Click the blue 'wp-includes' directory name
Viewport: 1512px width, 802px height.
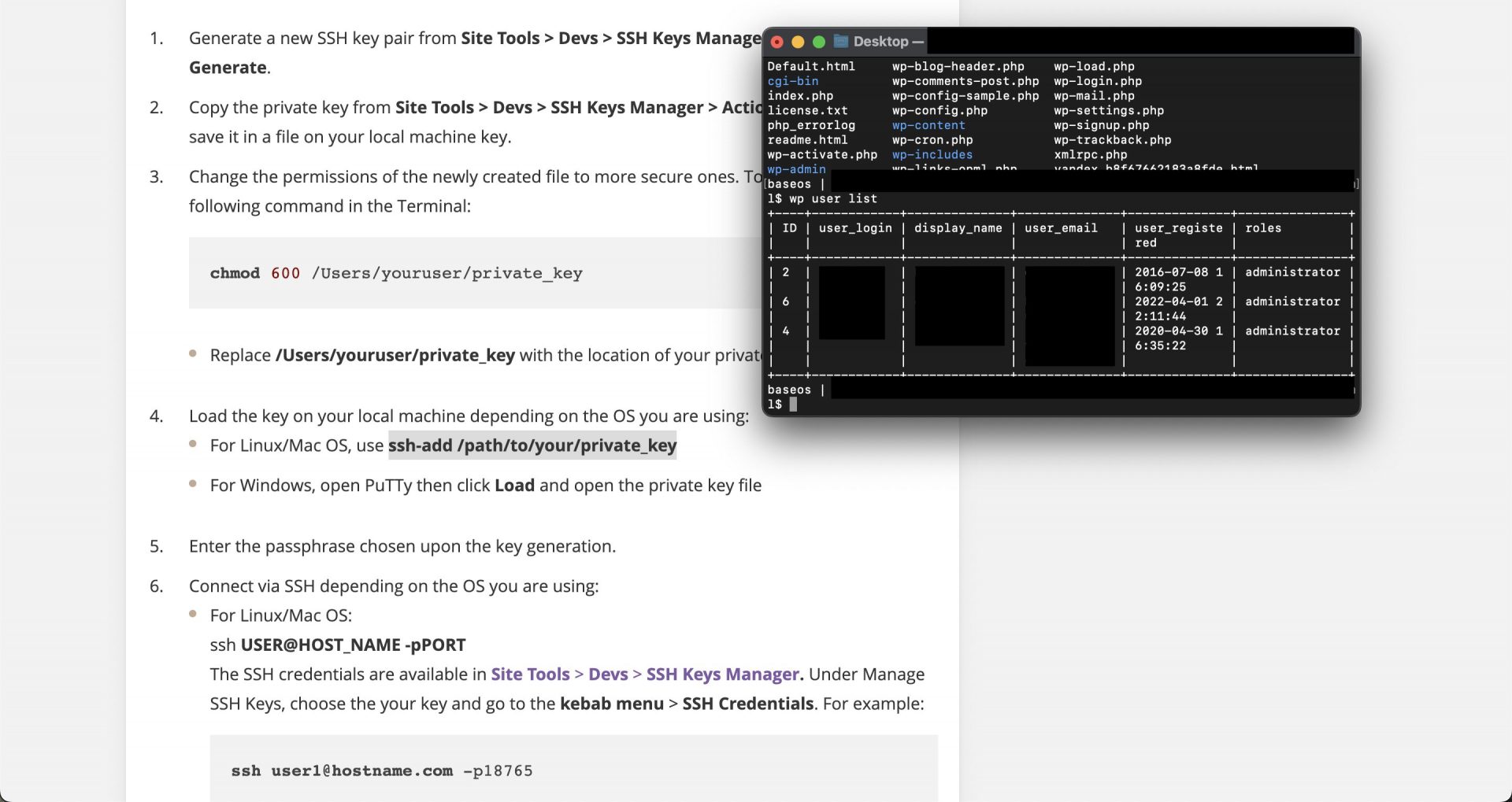coord(932,154)
